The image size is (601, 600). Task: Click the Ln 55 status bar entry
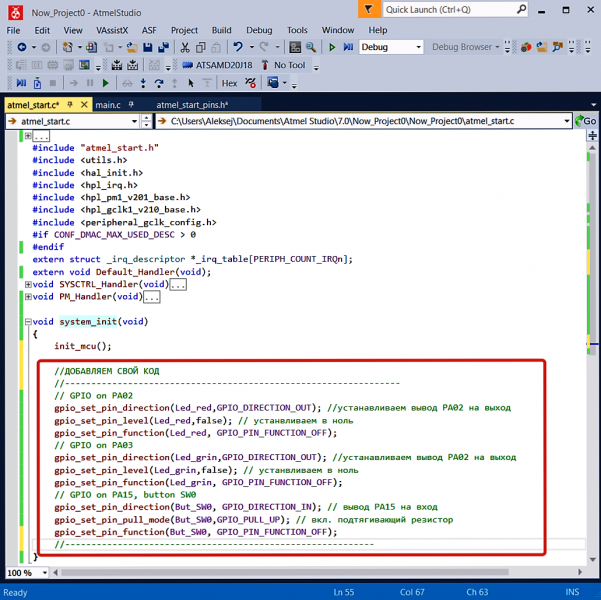coord(344,592)
